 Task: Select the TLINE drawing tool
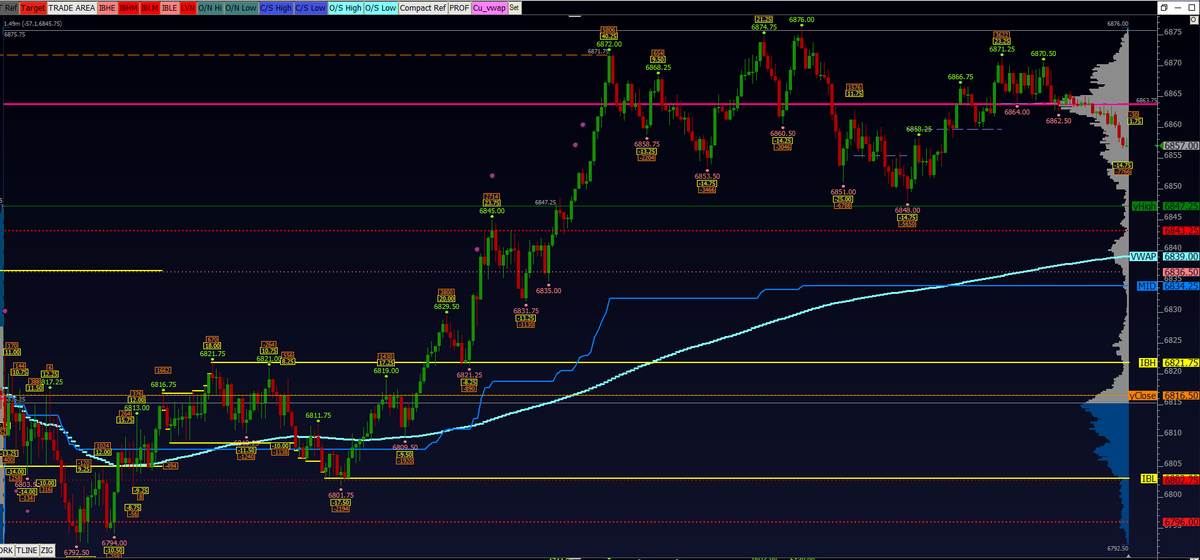(x=28, y=551)
